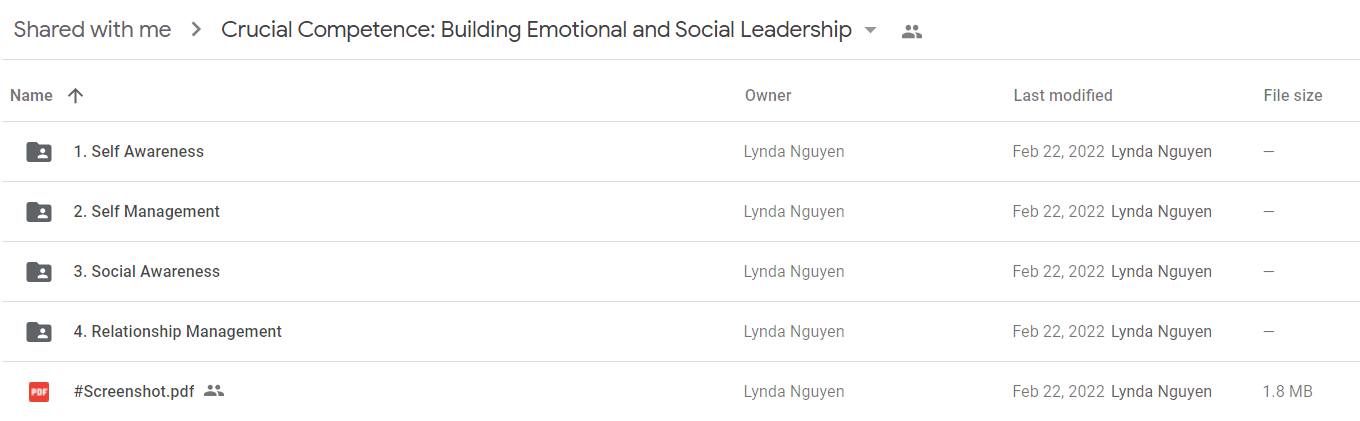This screenshot has width=1360, height=421.
Task: Click the Owner column header
Action: pos(768,96)
